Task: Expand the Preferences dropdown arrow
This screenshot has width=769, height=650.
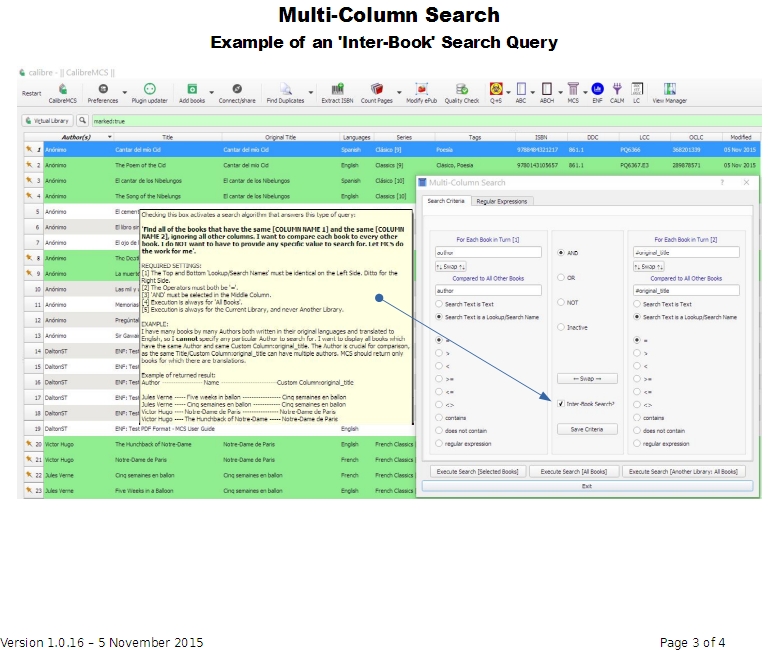Action: tap(125, 92)
